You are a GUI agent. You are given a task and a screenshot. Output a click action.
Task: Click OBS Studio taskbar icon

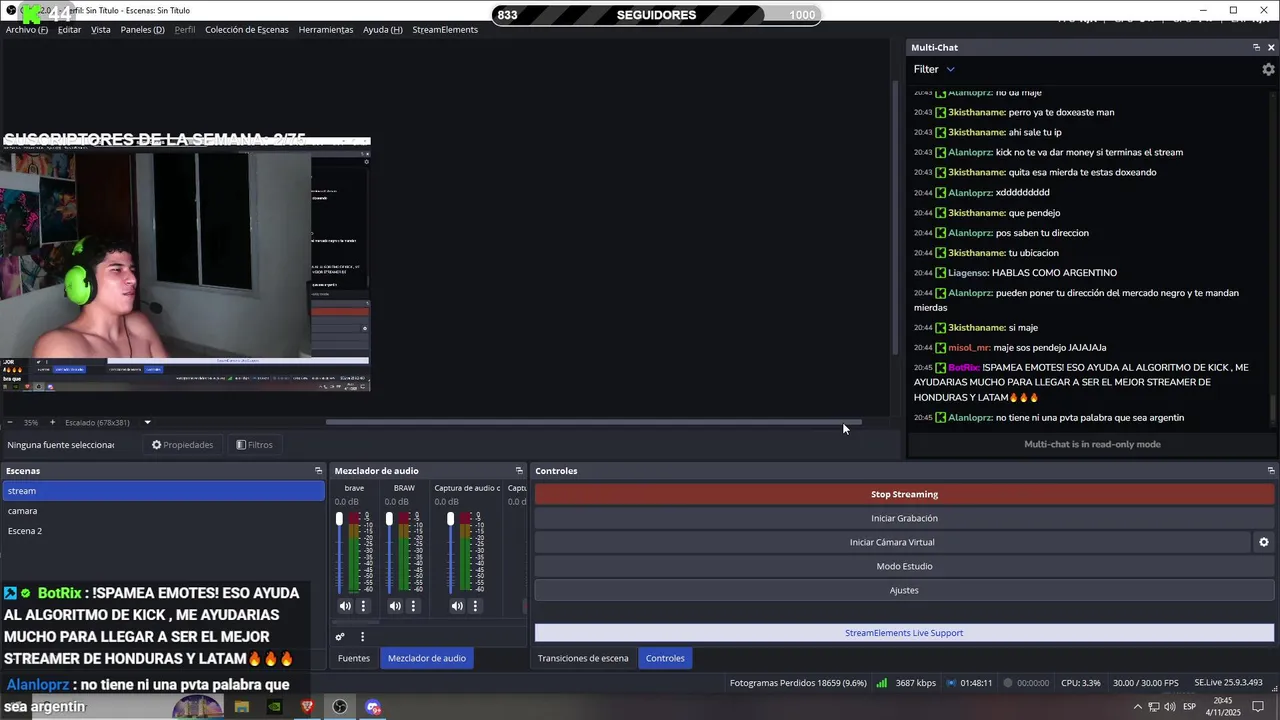340,707
